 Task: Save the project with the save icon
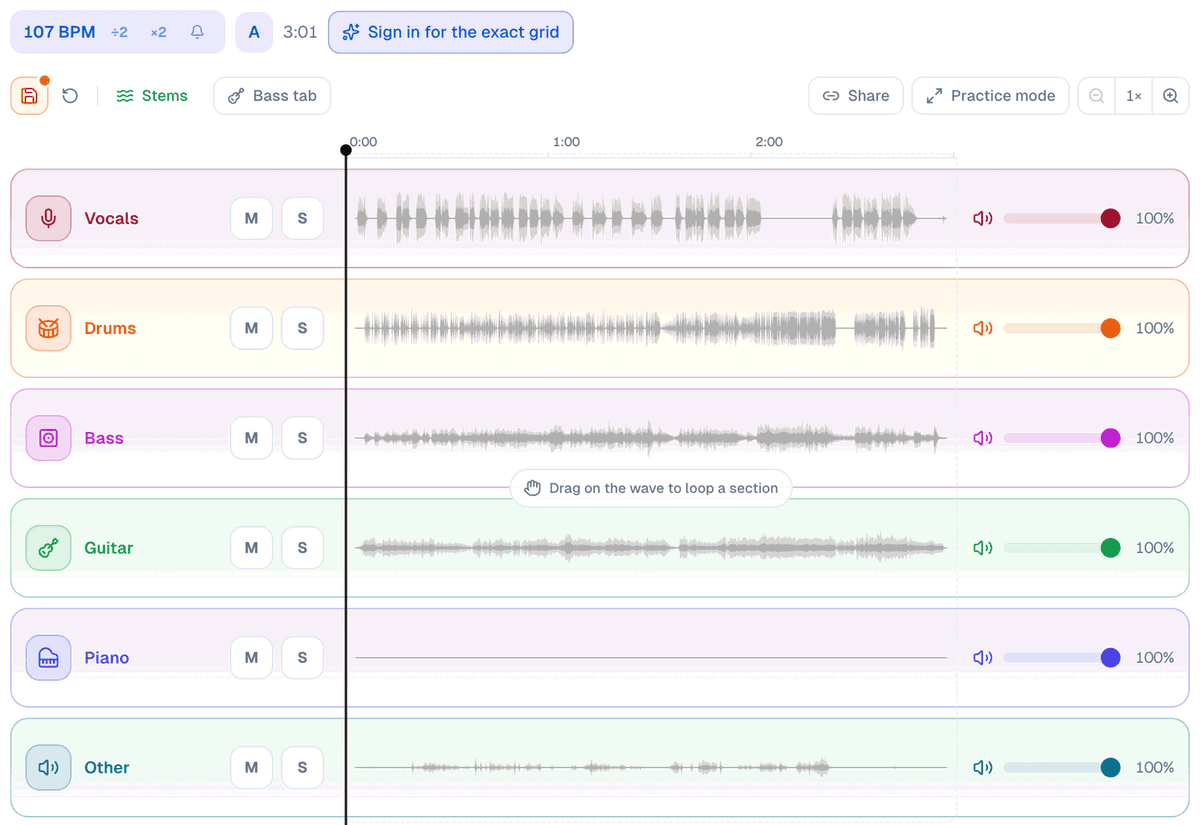(29, 96)
